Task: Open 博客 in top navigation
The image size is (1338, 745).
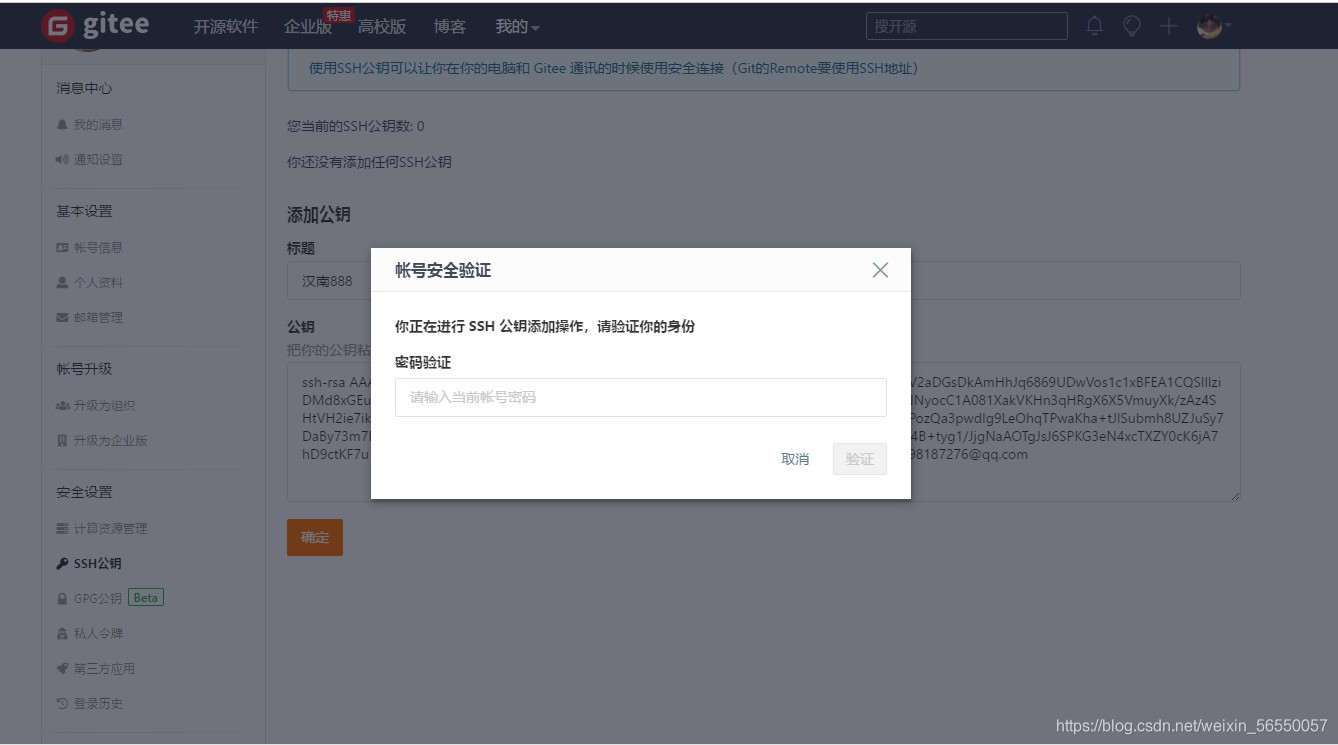Action: [x=450, y=27]
